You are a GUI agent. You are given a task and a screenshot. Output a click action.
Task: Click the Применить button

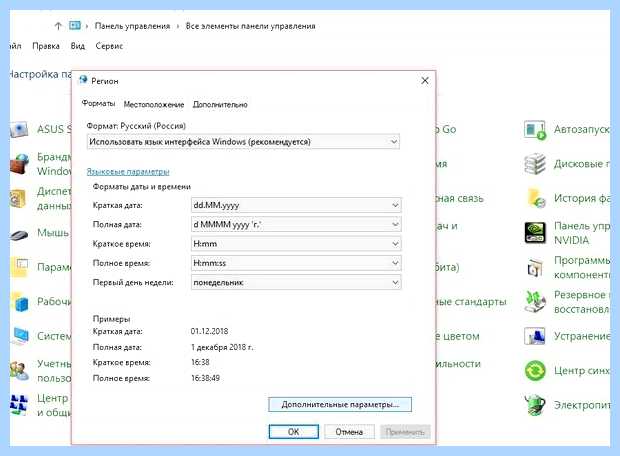point(405,431)
